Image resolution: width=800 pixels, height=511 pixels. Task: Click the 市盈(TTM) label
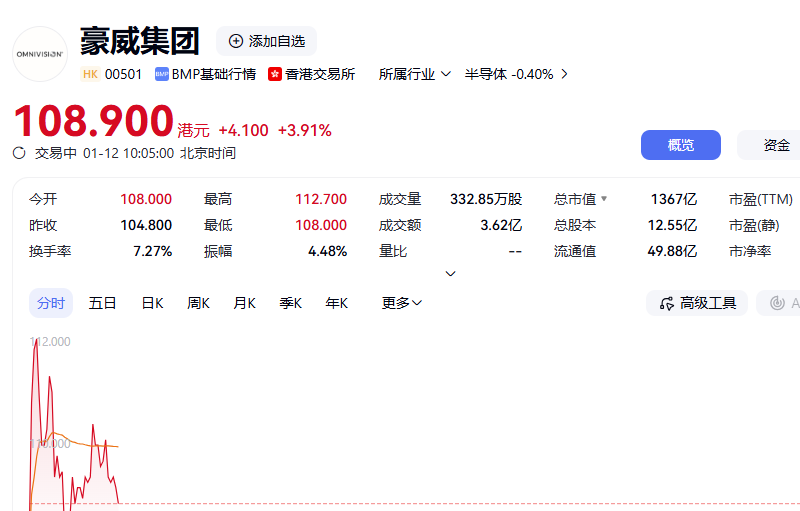tap(761, 199)
